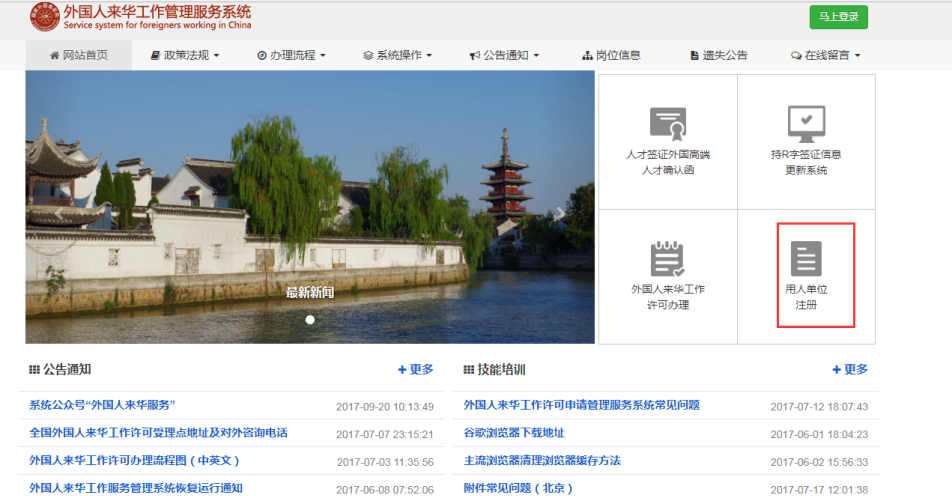952x496 pixels.
Task: Open the 公告通知 navigation dropdown
Action: 504,55
